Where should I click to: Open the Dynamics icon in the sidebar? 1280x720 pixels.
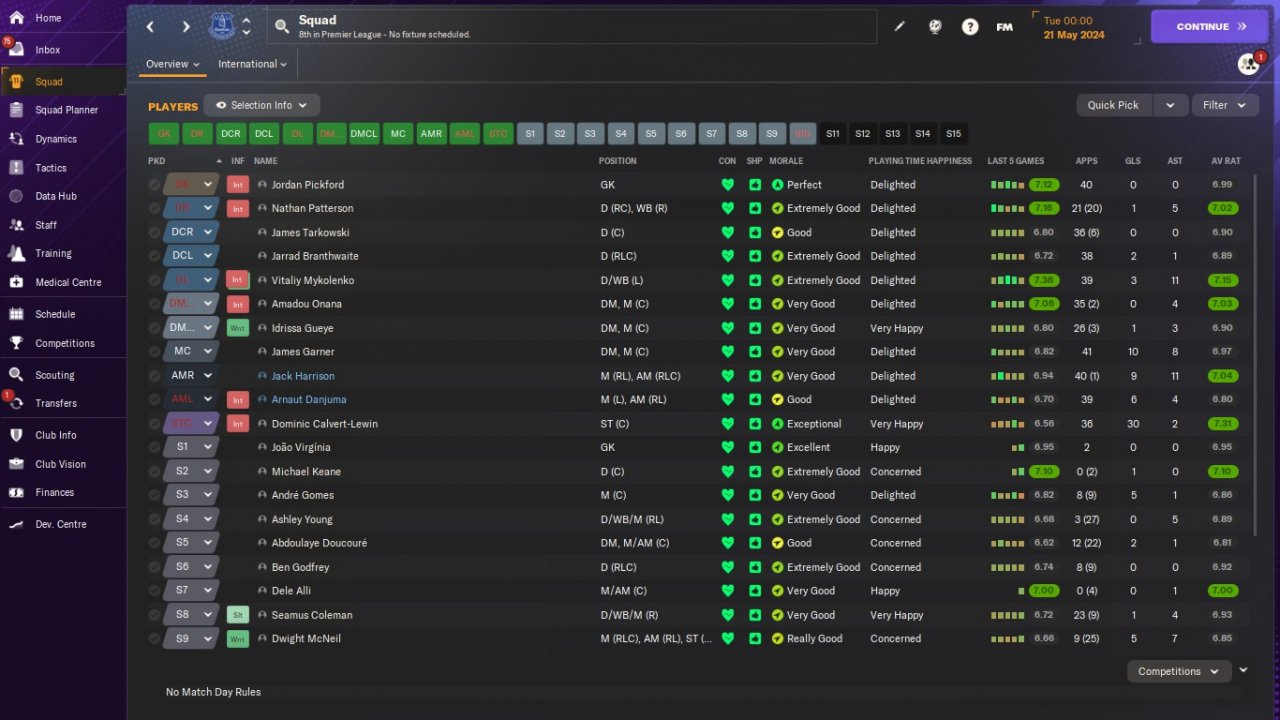pos(16,139)
